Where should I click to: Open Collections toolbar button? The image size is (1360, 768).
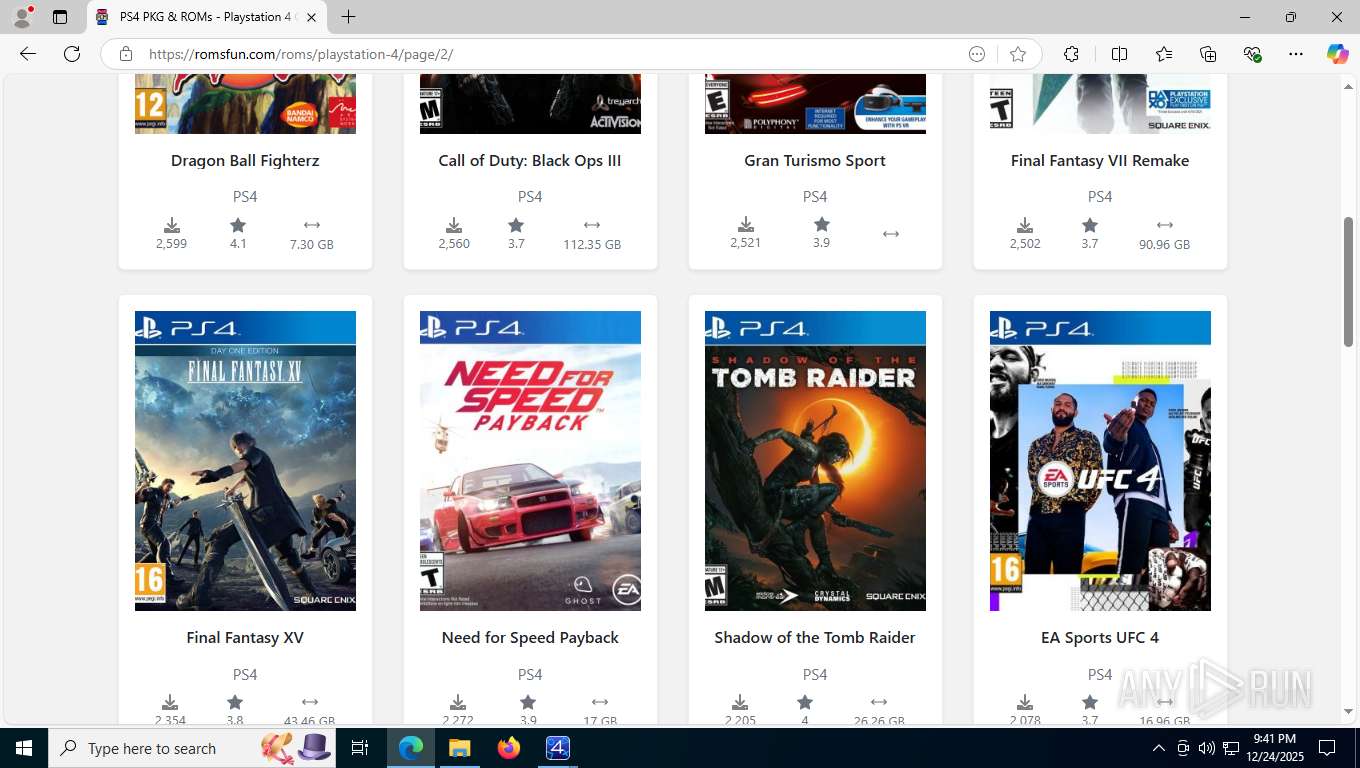[x=1208, y=54]
